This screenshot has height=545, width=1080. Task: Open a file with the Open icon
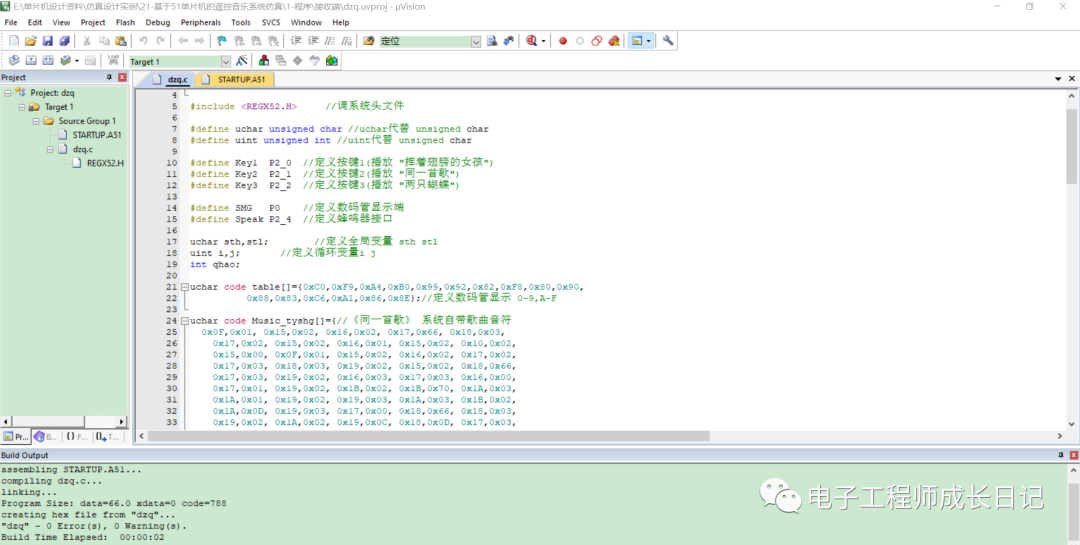coord(31,41)
